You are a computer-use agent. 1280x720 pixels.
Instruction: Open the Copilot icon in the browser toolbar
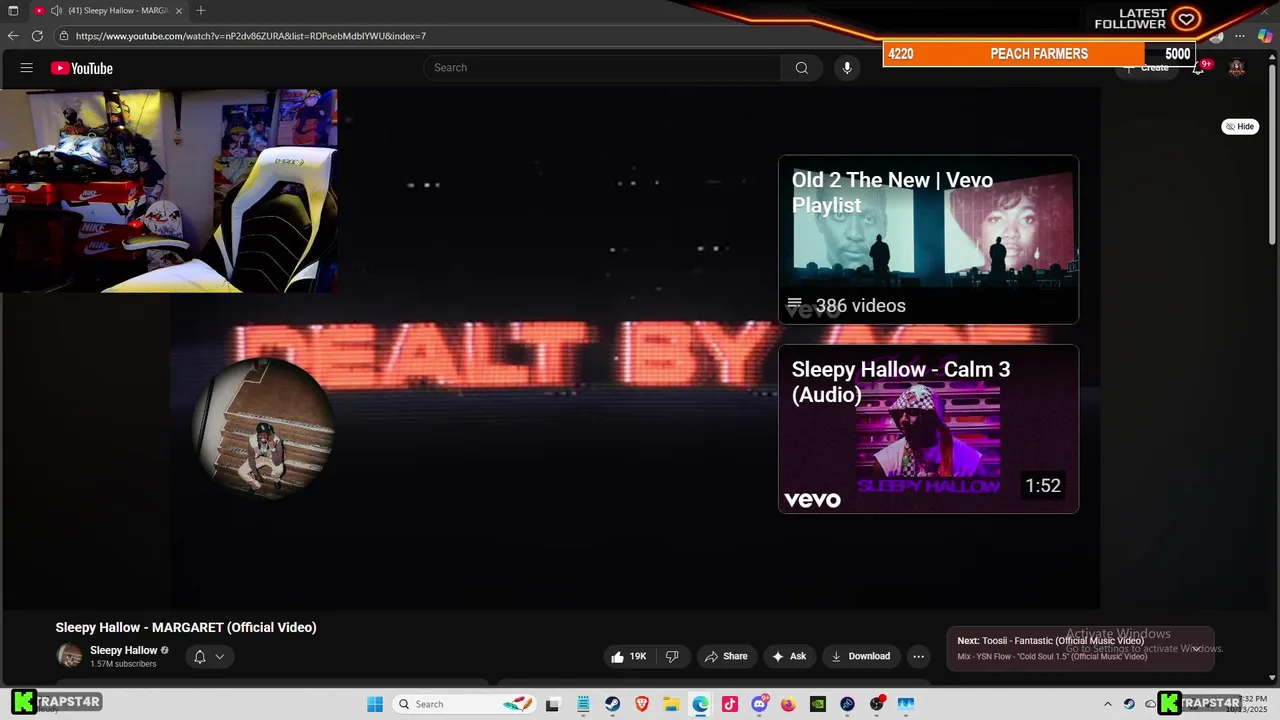[1264, 36]
